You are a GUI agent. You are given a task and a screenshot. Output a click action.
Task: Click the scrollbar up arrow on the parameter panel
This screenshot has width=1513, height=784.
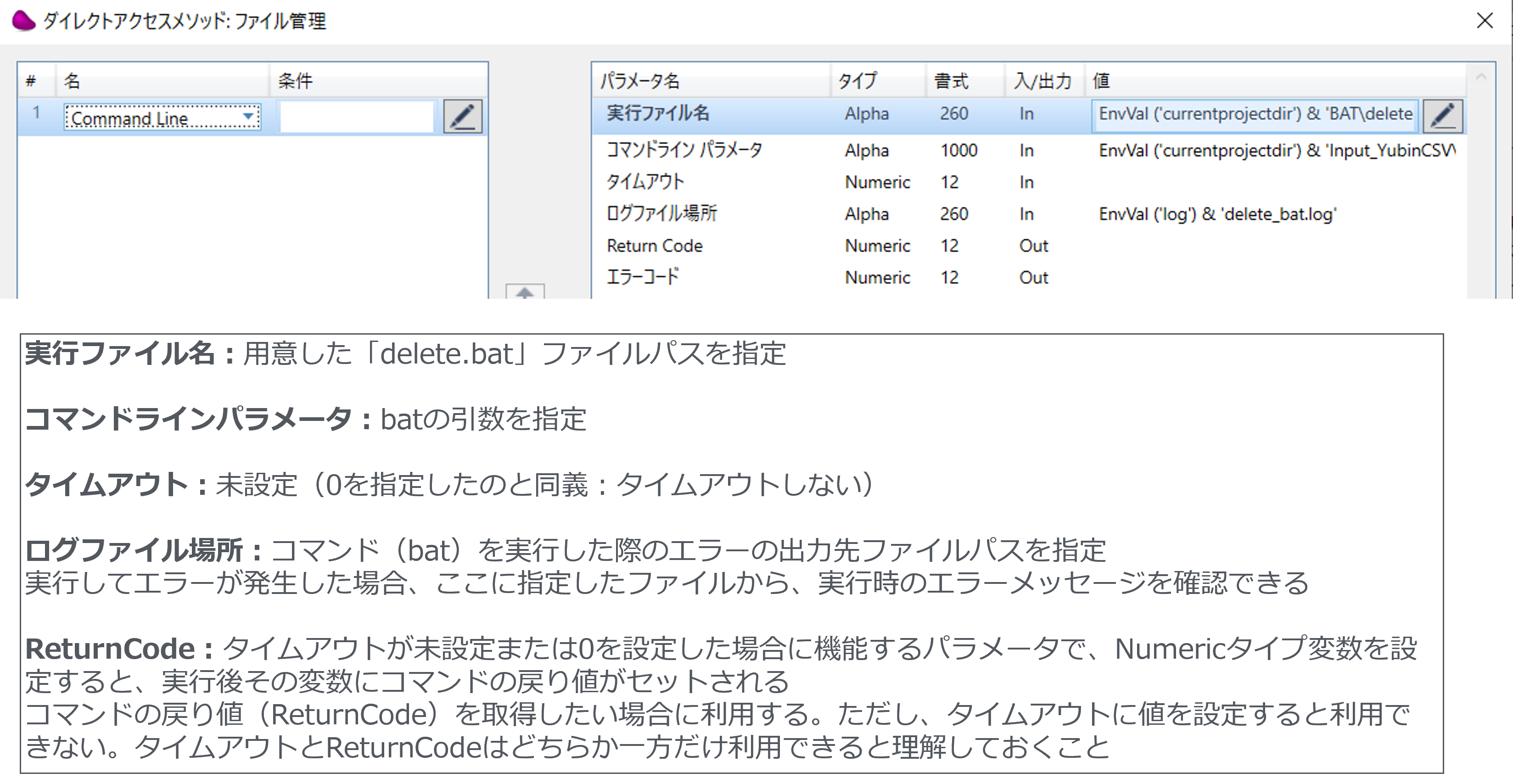(1481, 76)
